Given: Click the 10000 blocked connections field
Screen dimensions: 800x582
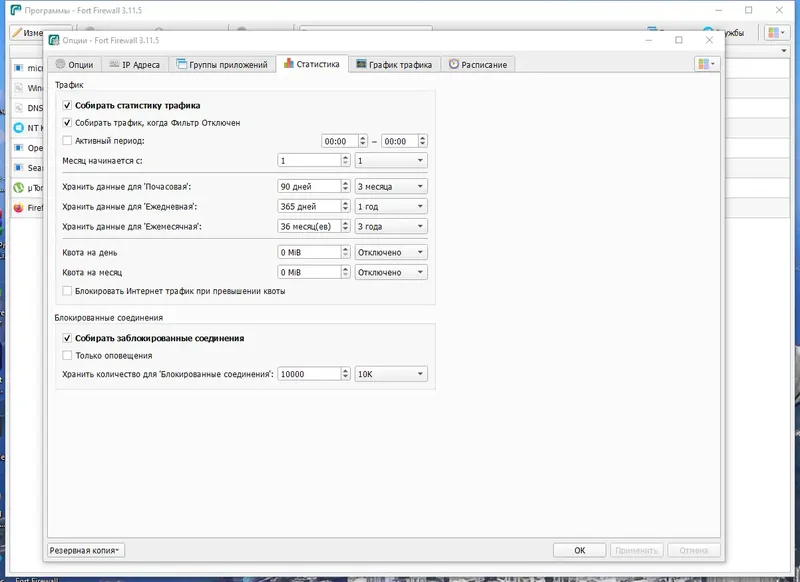Looking at the screenshot, I should [x=309, y=374].
